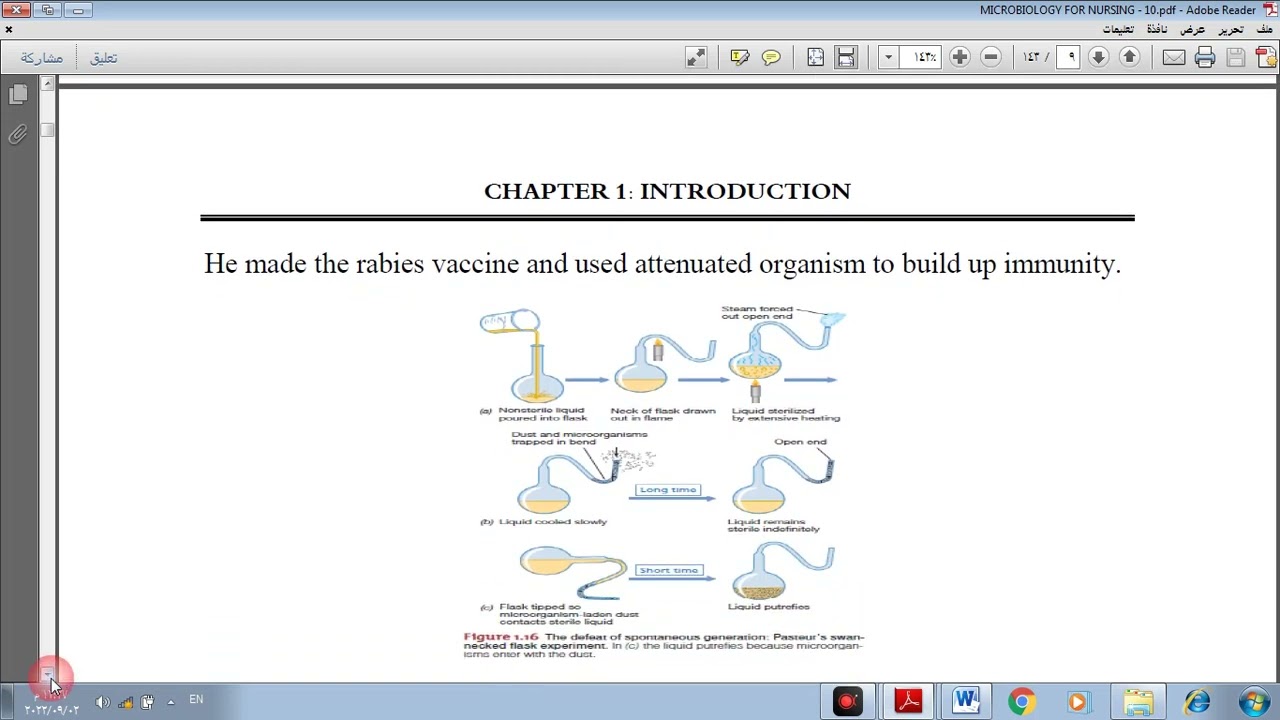Open Google Chrome in taskbar
The width and height of the screenshot is (1280, 720).
point(1021,702)
